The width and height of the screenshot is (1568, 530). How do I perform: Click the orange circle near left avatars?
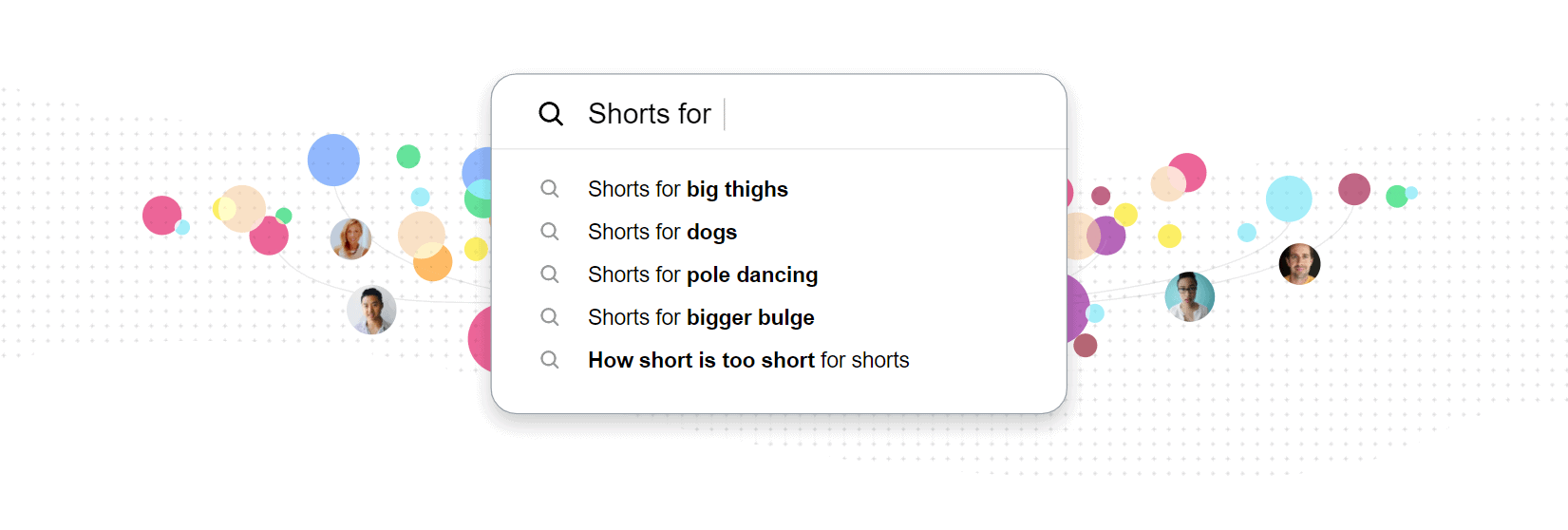(432, 262)
